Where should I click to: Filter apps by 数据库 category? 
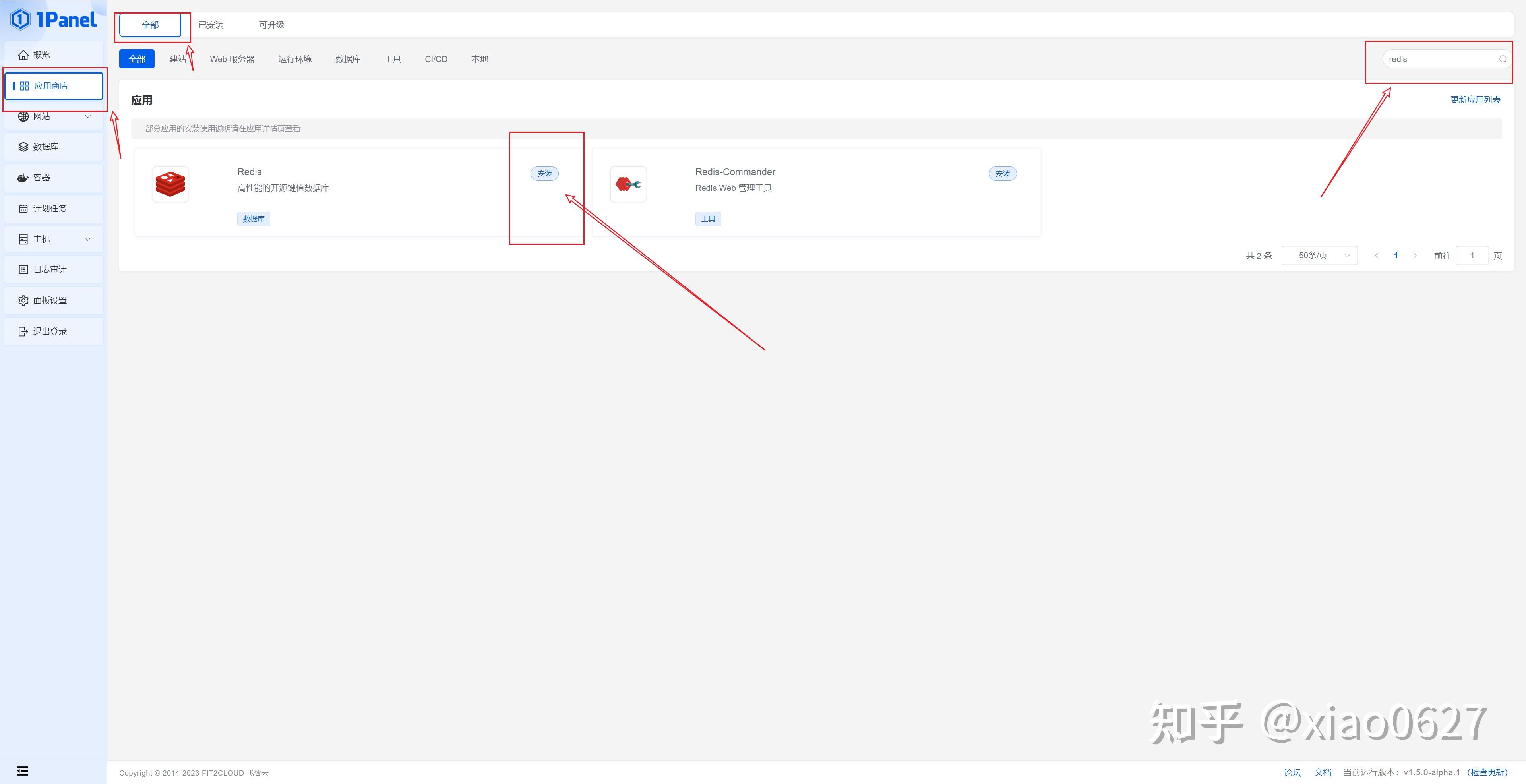point(348,59)
